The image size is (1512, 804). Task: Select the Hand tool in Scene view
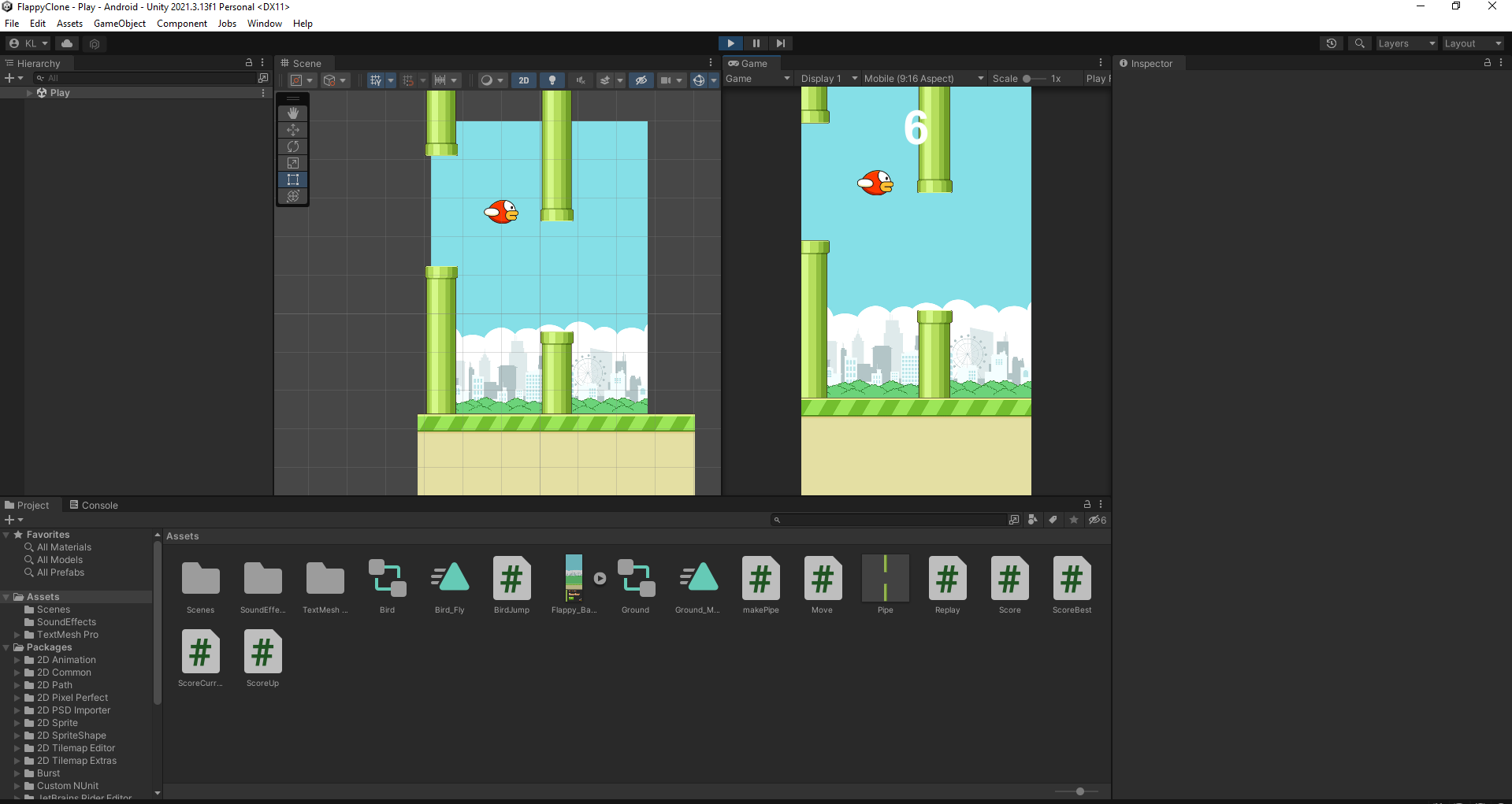point(292,113)
